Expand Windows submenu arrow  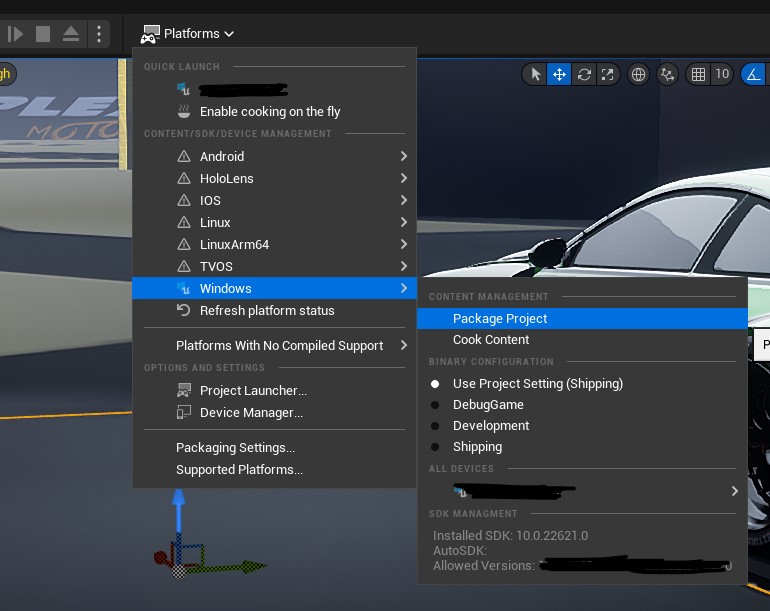click(404, 288)
